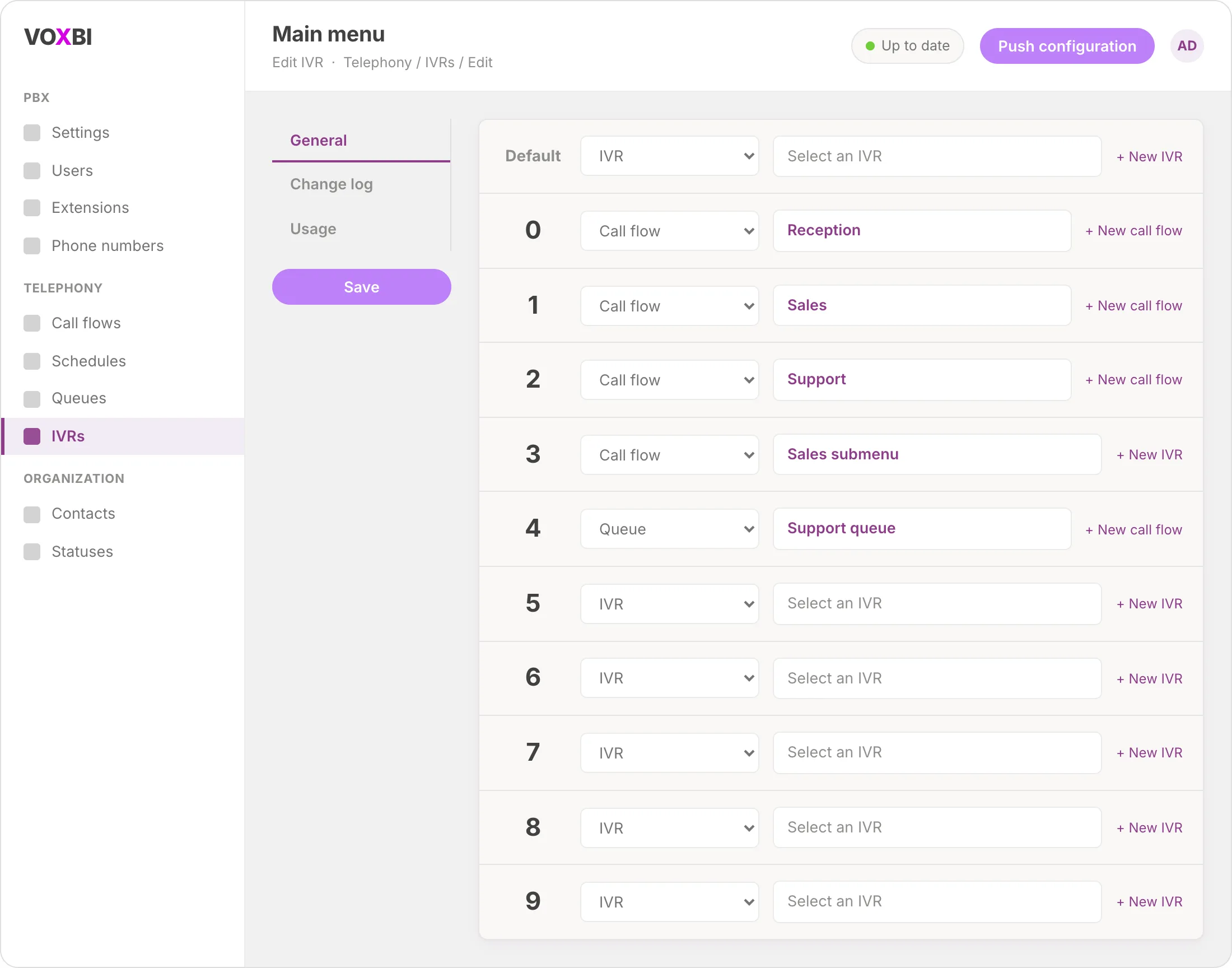Click the Schedules sidebar icon
This screenshot has height=968, width=1232.
tap(32, 361)
